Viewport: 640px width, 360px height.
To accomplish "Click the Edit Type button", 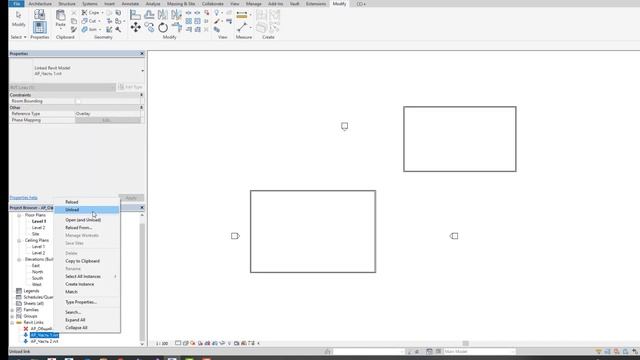I will (131, 87).
